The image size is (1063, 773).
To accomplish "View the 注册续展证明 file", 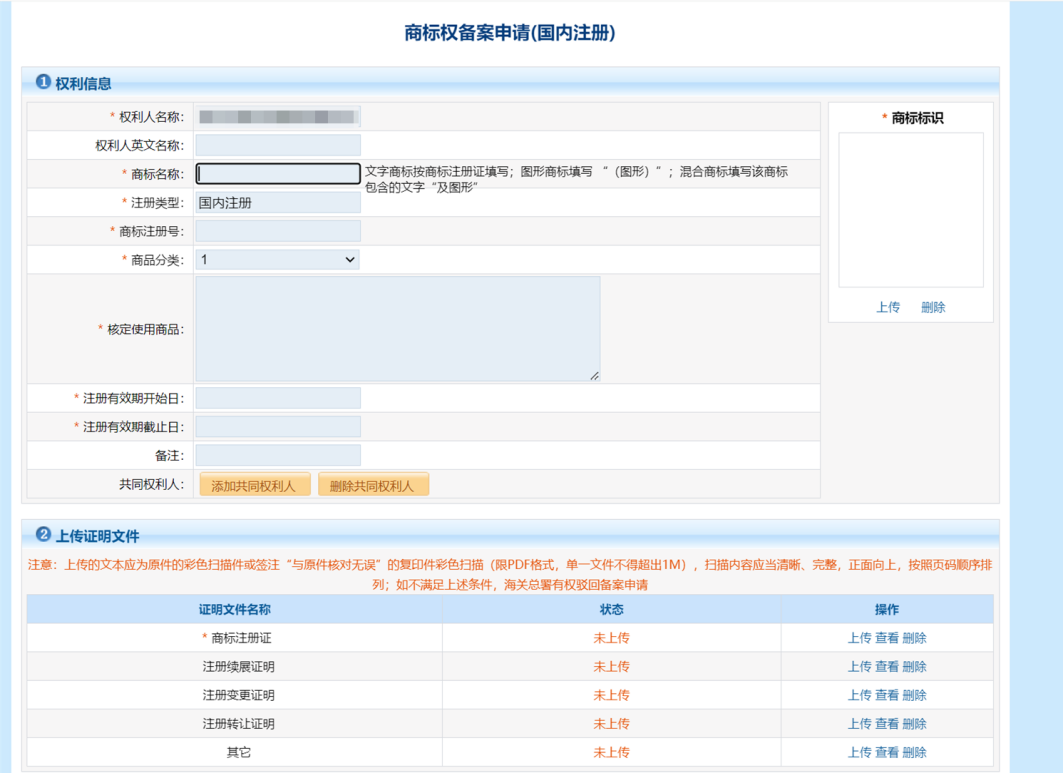I will [887, 667].
